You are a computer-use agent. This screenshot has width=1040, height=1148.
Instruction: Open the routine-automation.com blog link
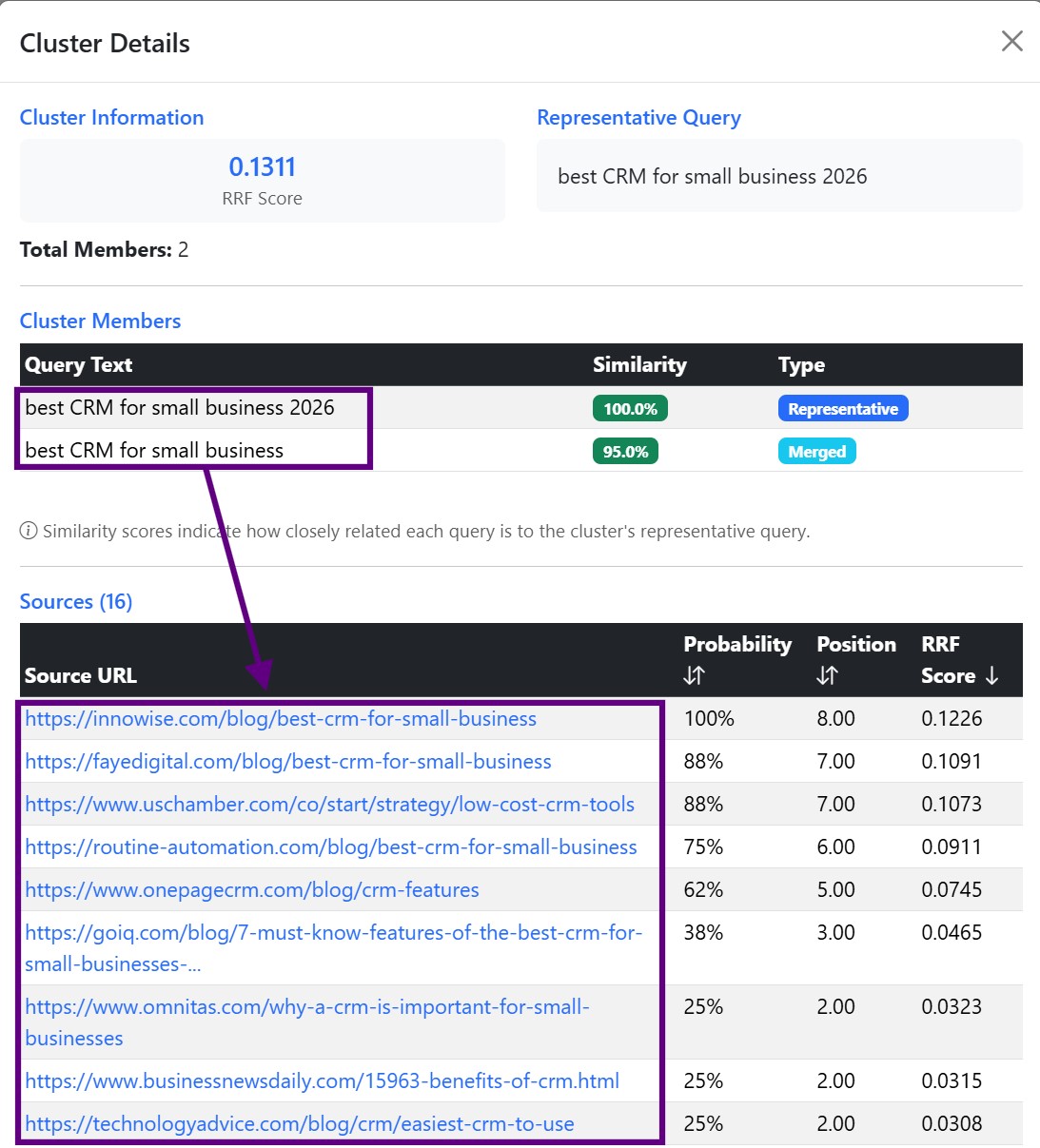331,847
